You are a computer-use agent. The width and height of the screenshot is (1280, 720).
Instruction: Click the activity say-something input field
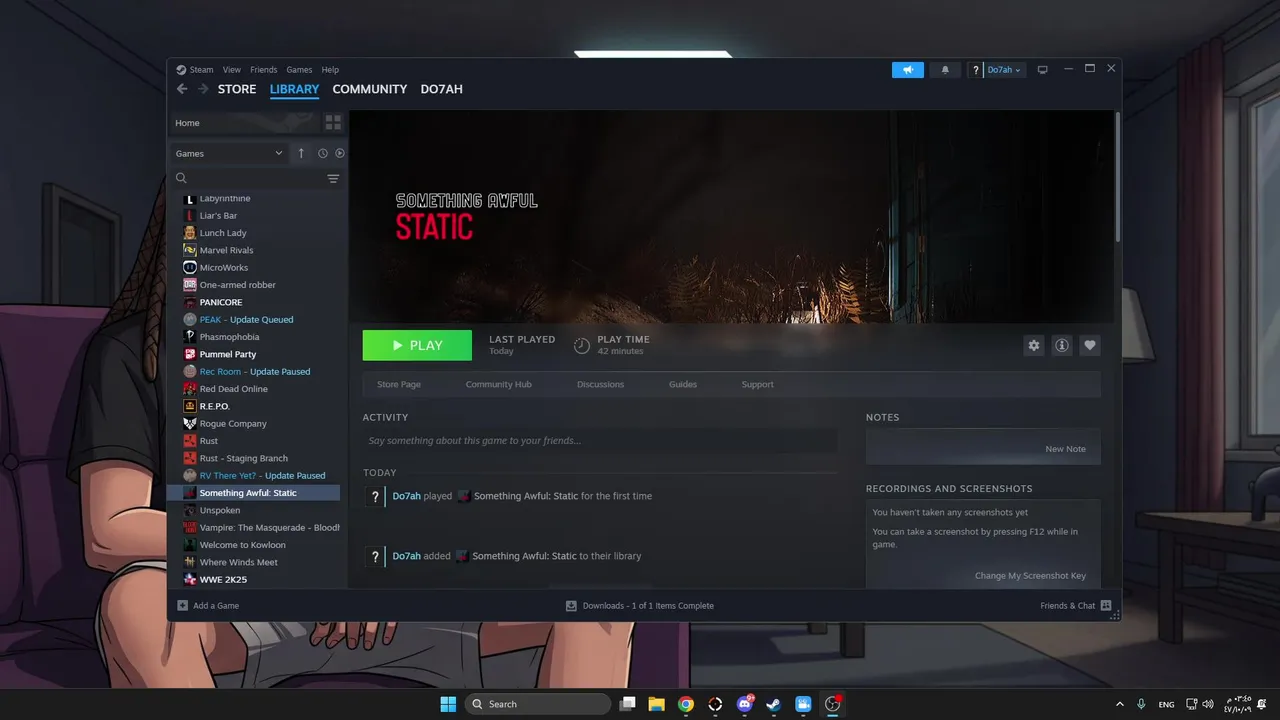[600, 441]
